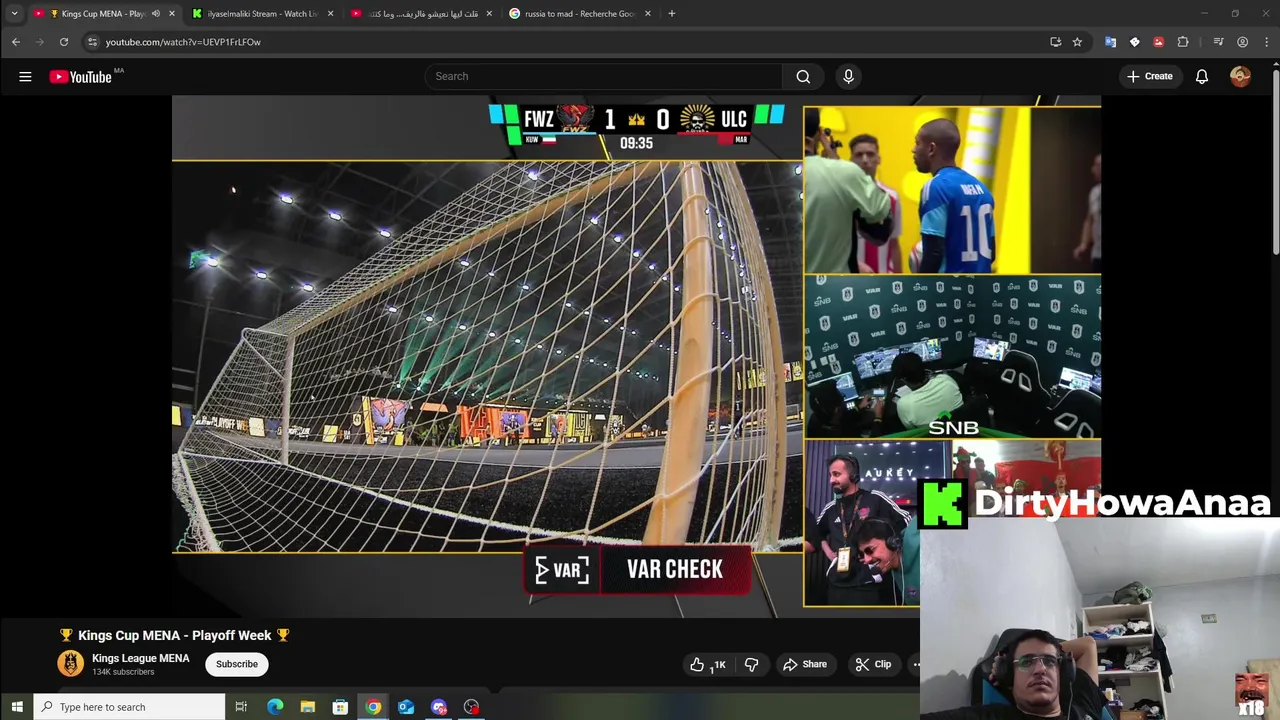Launch Microsoft Edge from the taskbar

tap(275, 707)
